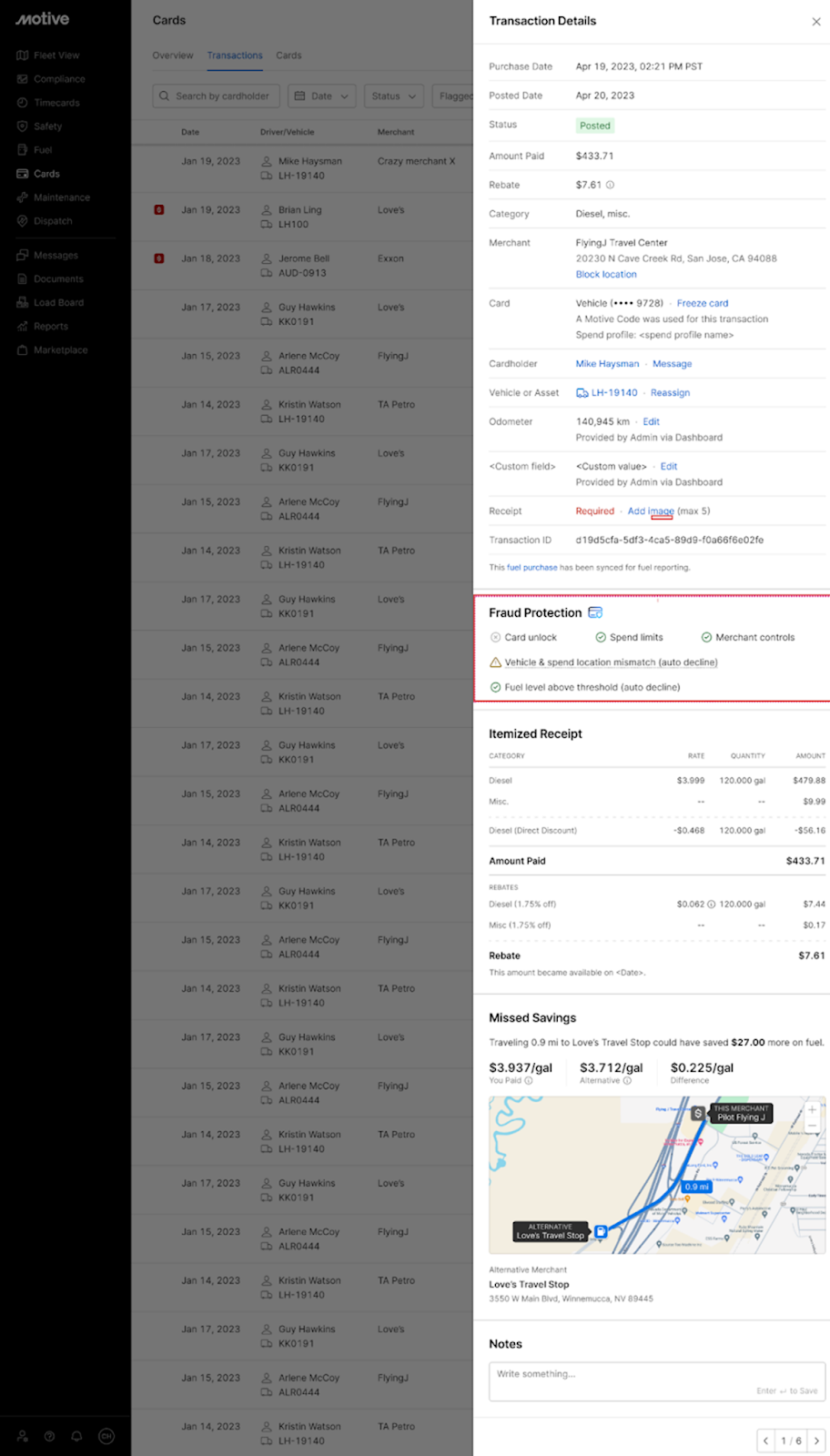Click the Fraud Protection card icon
The image size is (830, 1456).
click(595, 612)
